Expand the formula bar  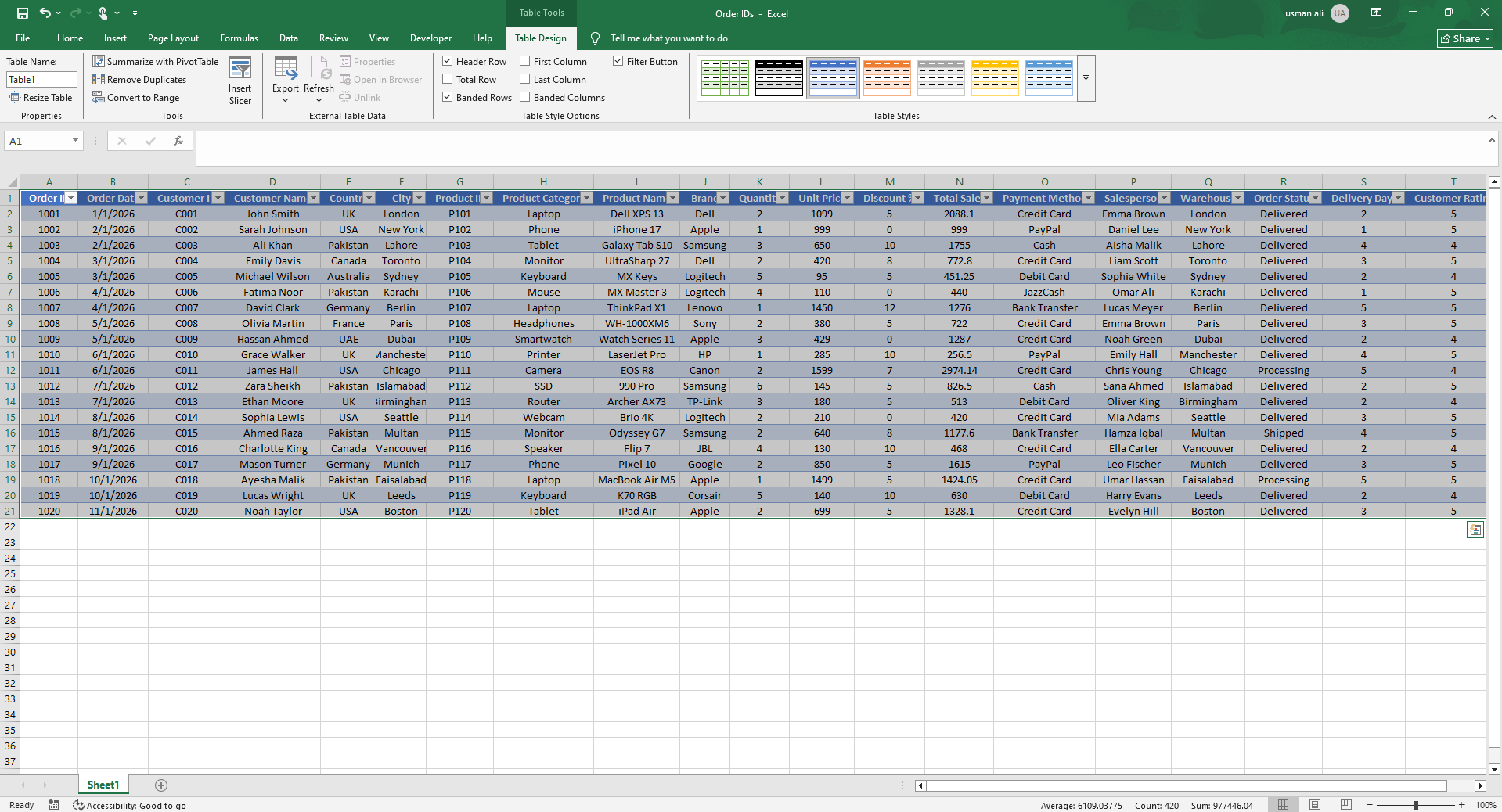coord(1492,139)
